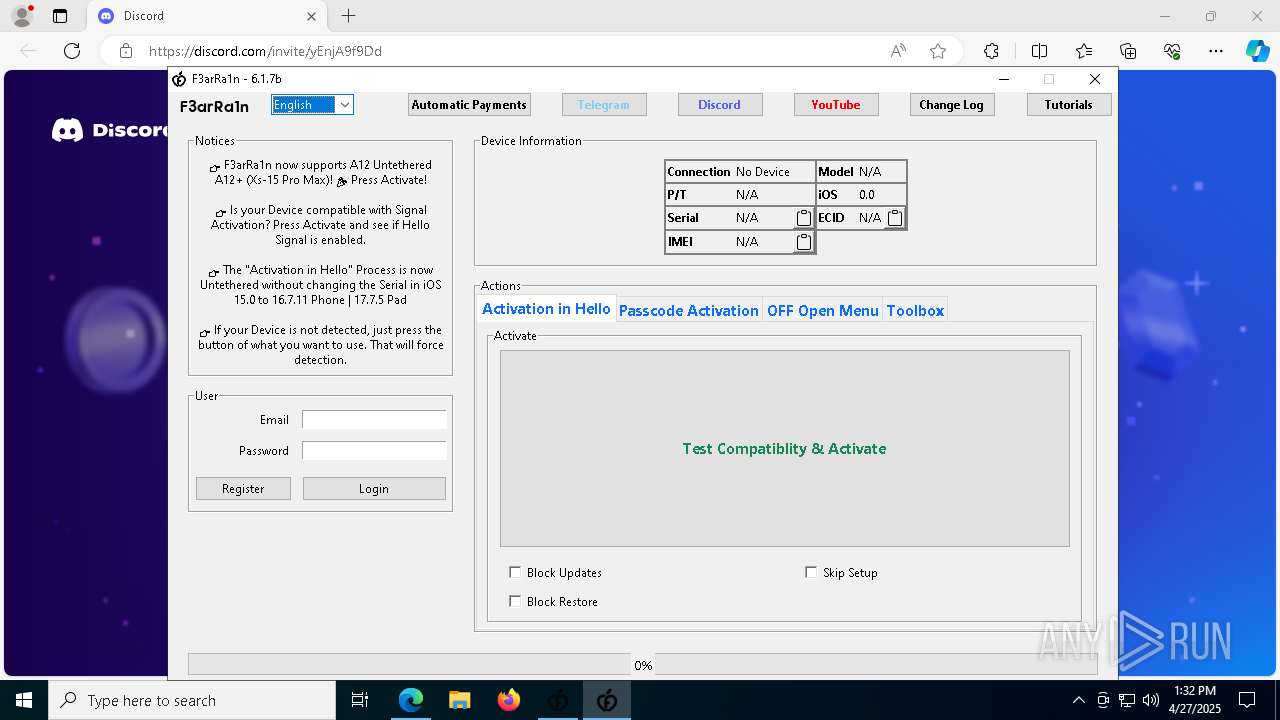Open Edge favorites list icon

tap(1084, 51)
